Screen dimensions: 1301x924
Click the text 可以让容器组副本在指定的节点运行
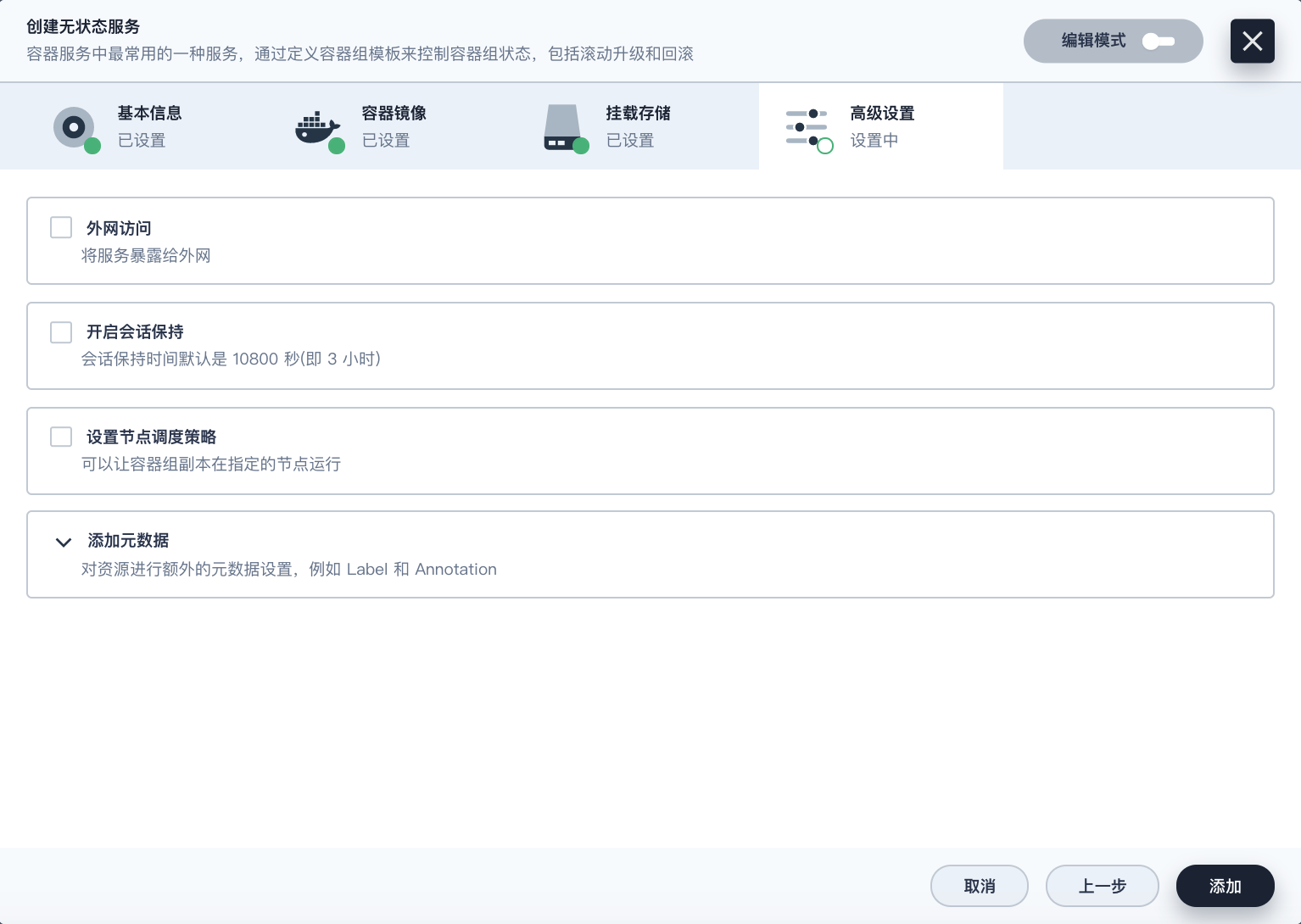211,464
